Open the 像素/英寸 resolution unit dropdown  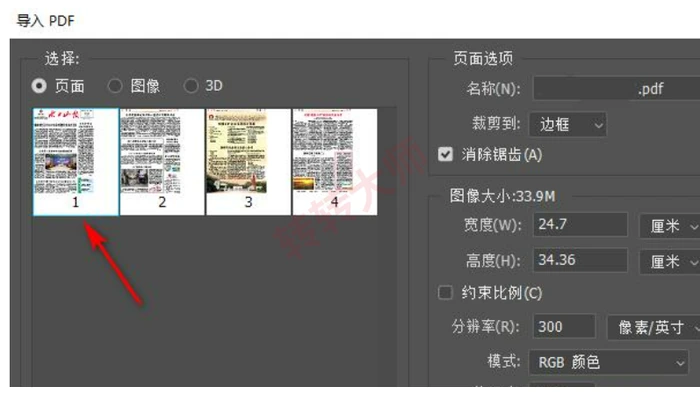[x=653, y=327]
